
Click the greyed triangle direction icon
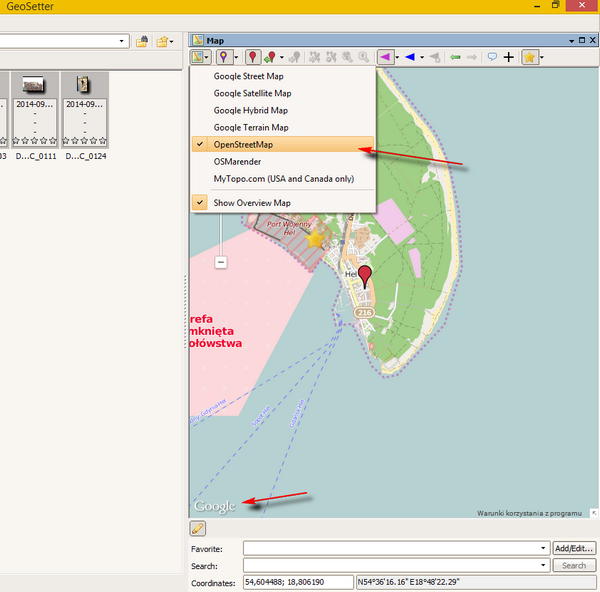[x=435, y=57]
